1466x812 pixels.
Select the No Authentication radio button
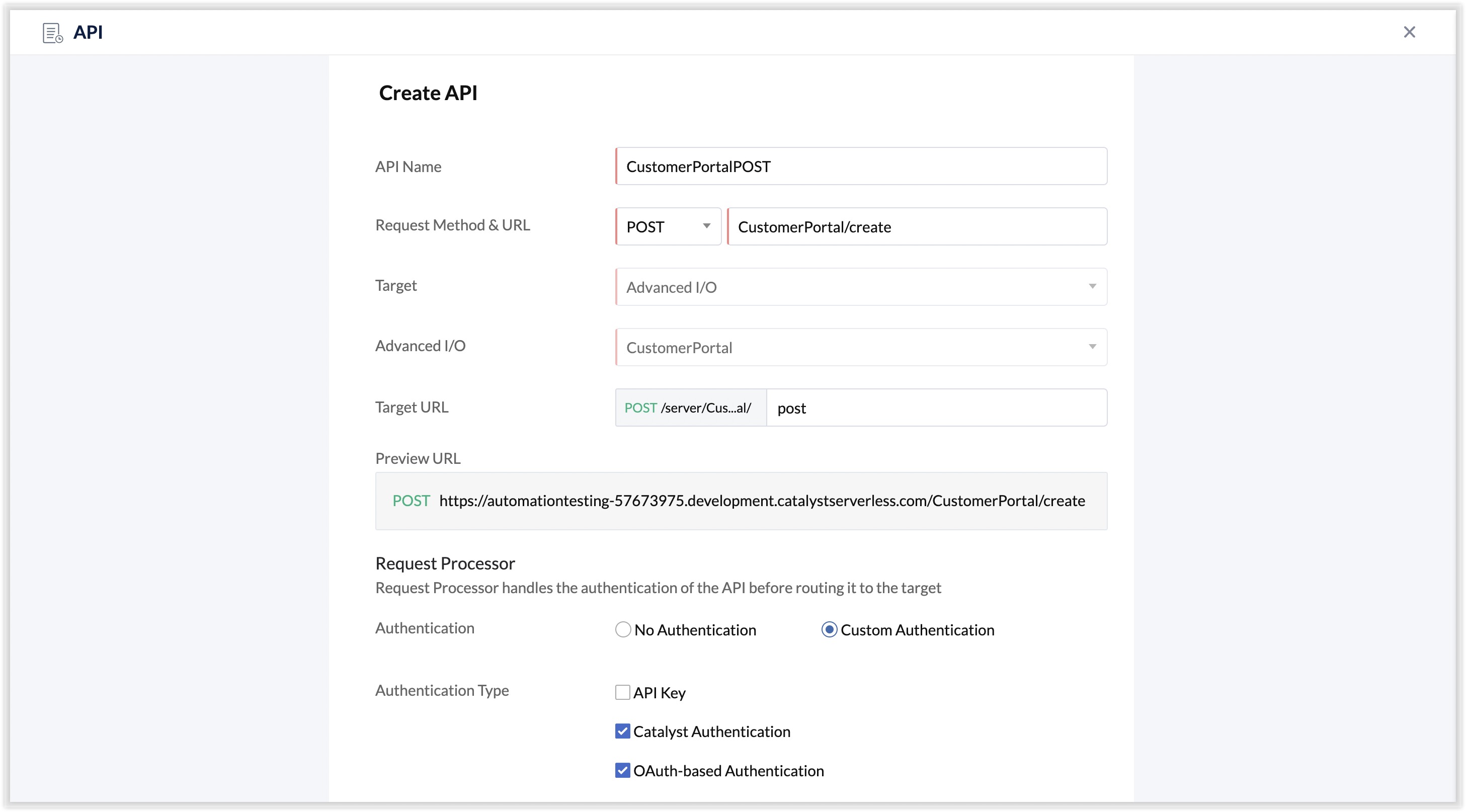click(623, 629)
